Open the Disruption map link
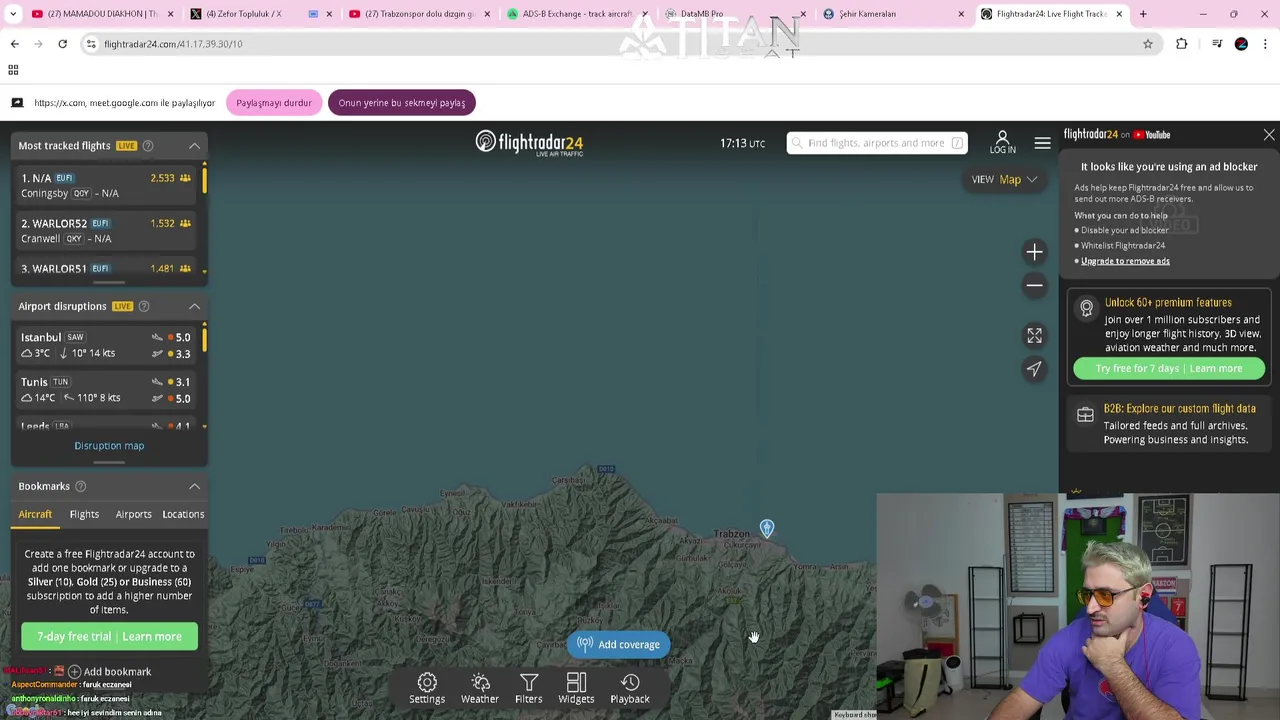1280x720 pixels. [x=109, y=446]
